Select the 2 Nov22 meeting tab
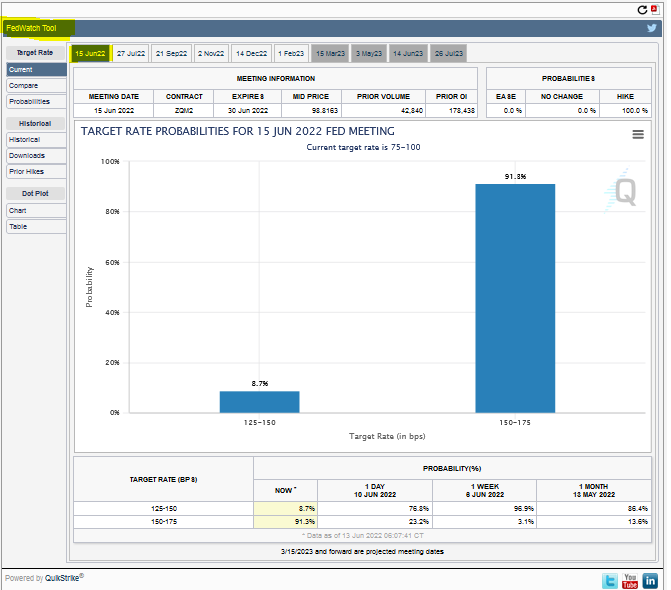Viewport: 671px width, 590px height. pos(211,53)
